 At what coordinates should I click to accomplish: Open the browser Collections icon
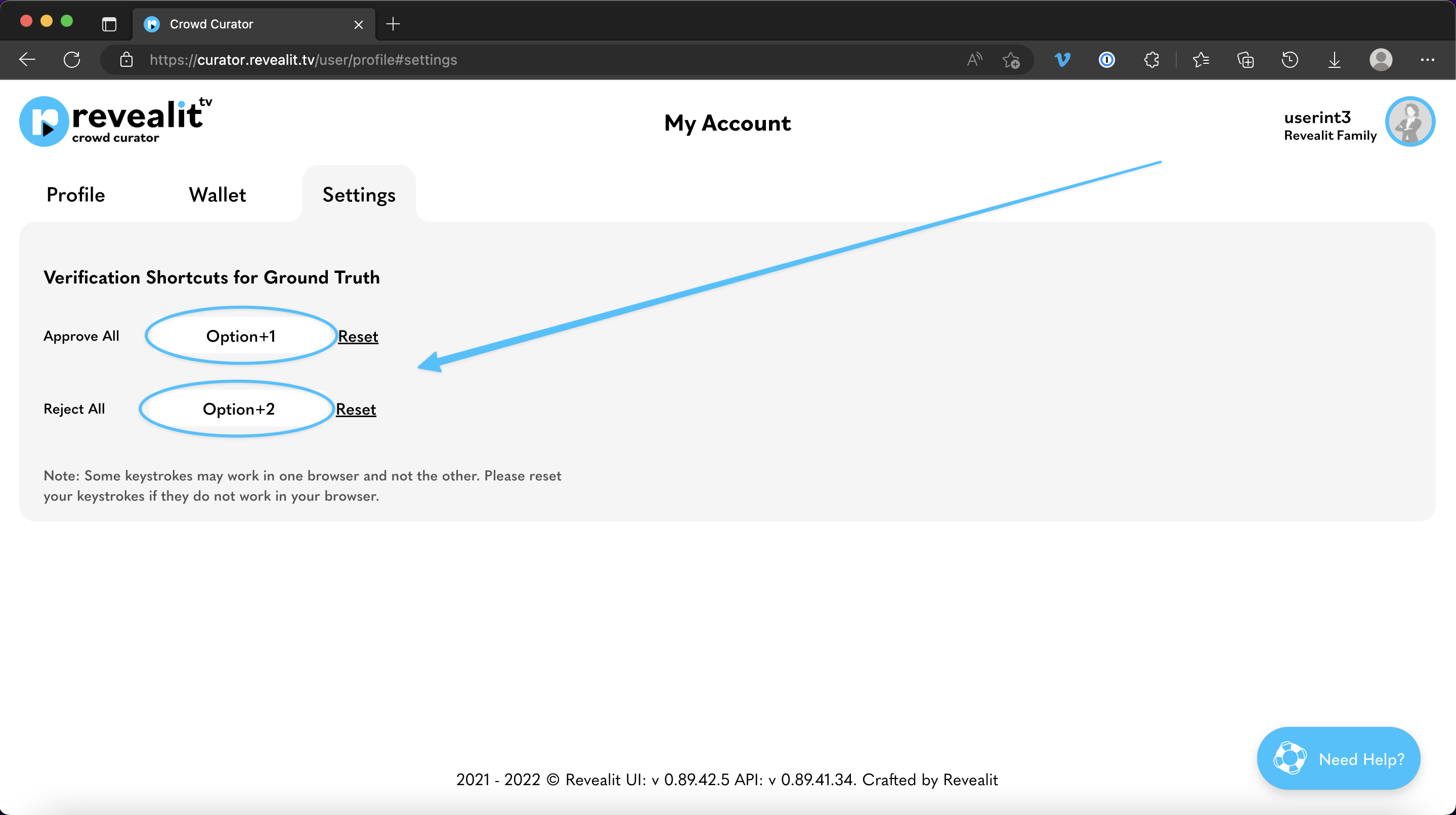(x=1245, y=59)
